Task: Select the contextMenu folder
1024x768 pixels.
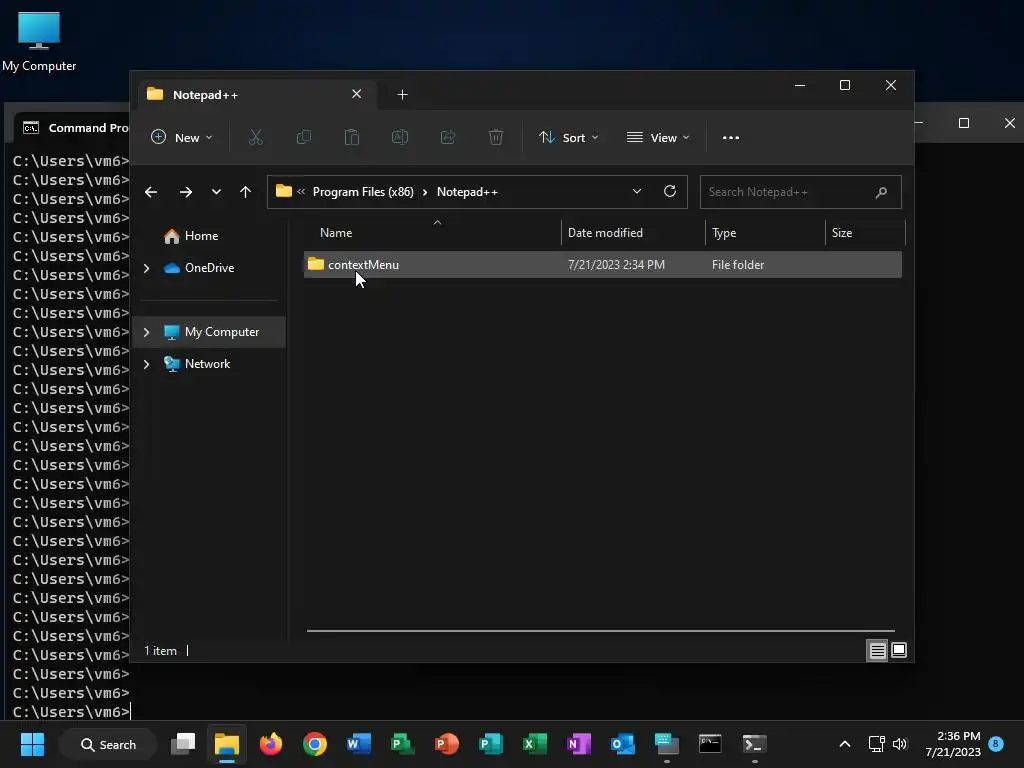Action: pyautogui.click(x=602, y=264)
